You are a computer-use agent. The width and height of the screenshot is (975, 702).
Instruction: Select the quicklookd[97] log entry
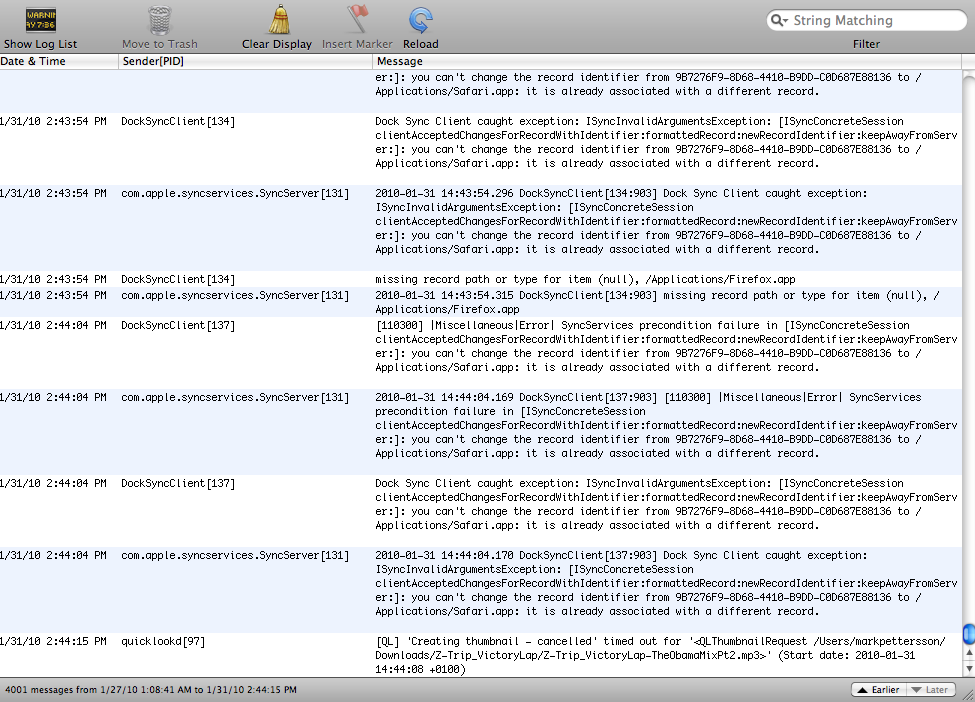click(x=481, y=655)
